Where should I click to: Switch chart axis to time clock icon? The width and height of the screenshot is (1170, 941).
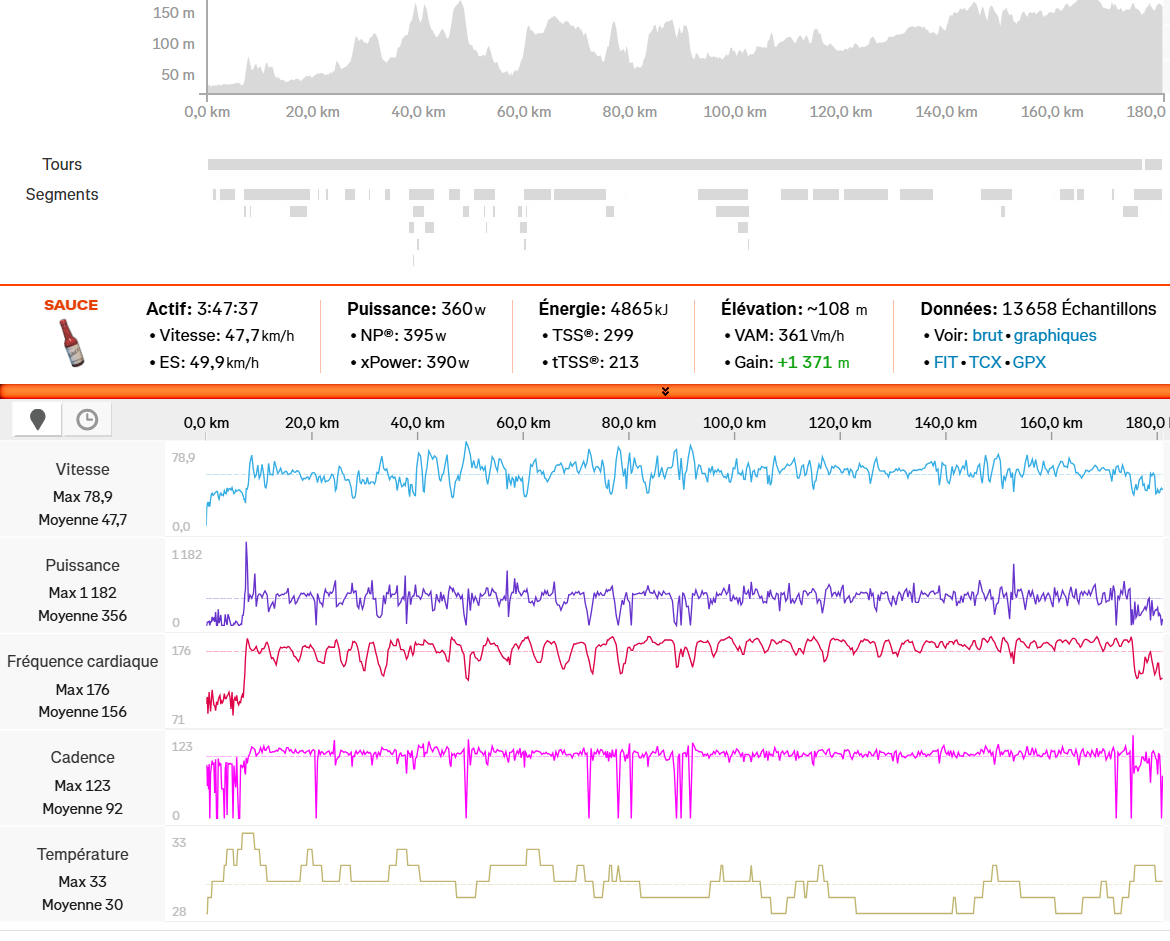coord(87,420)
